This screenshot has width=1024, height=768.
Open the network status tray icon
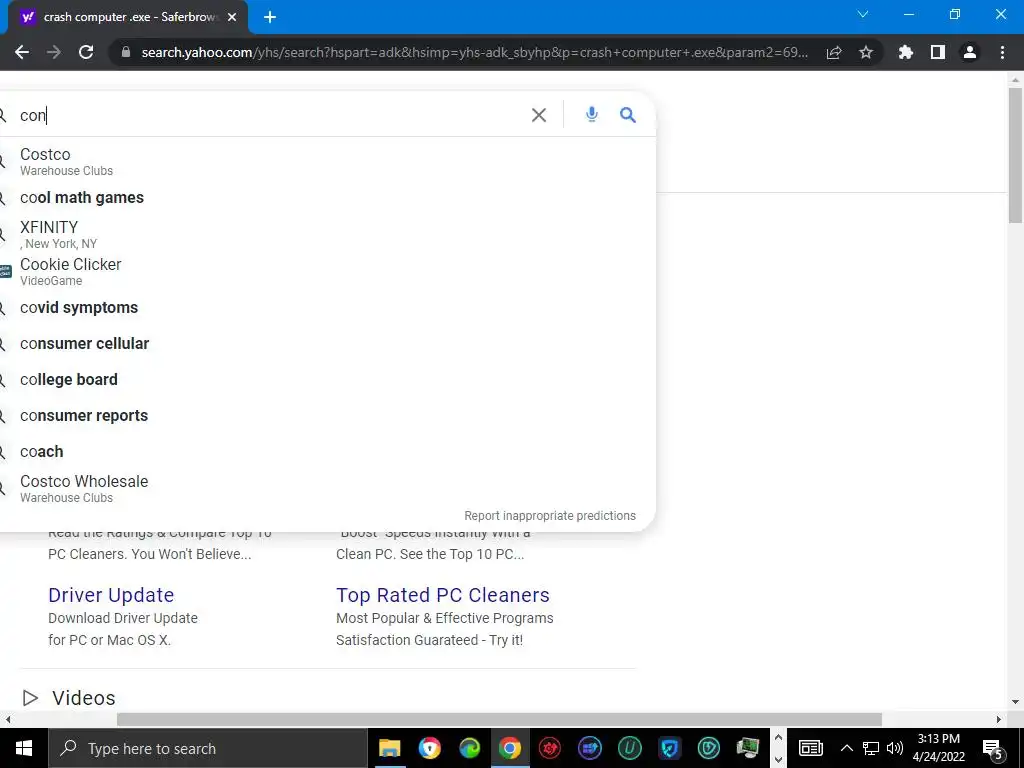click(871, 748)
